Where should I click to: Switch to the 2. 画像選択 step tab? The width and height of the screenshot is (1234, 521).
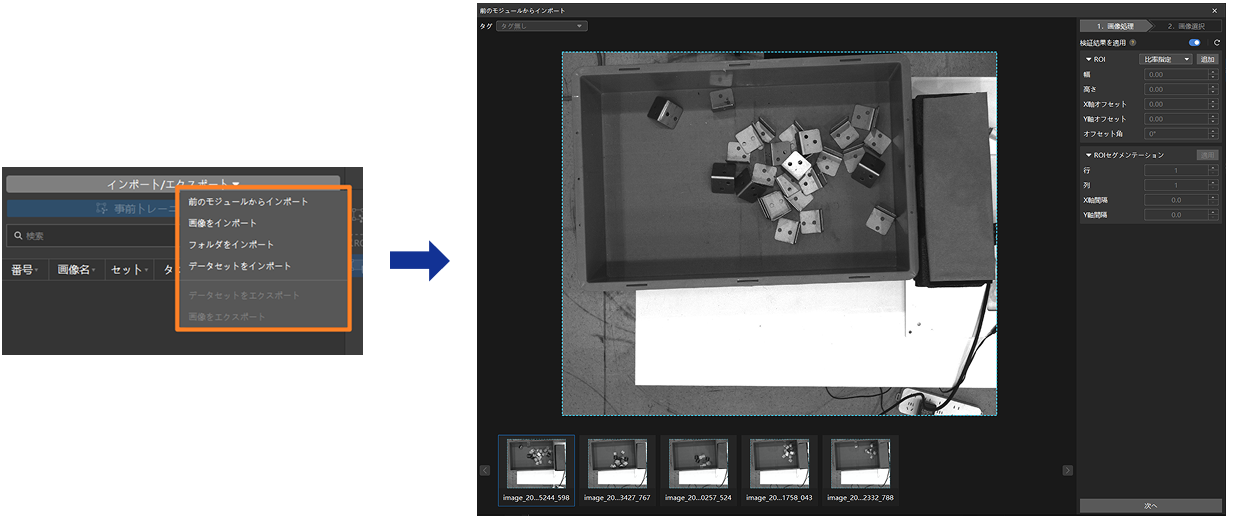(x=1185, y=26)
